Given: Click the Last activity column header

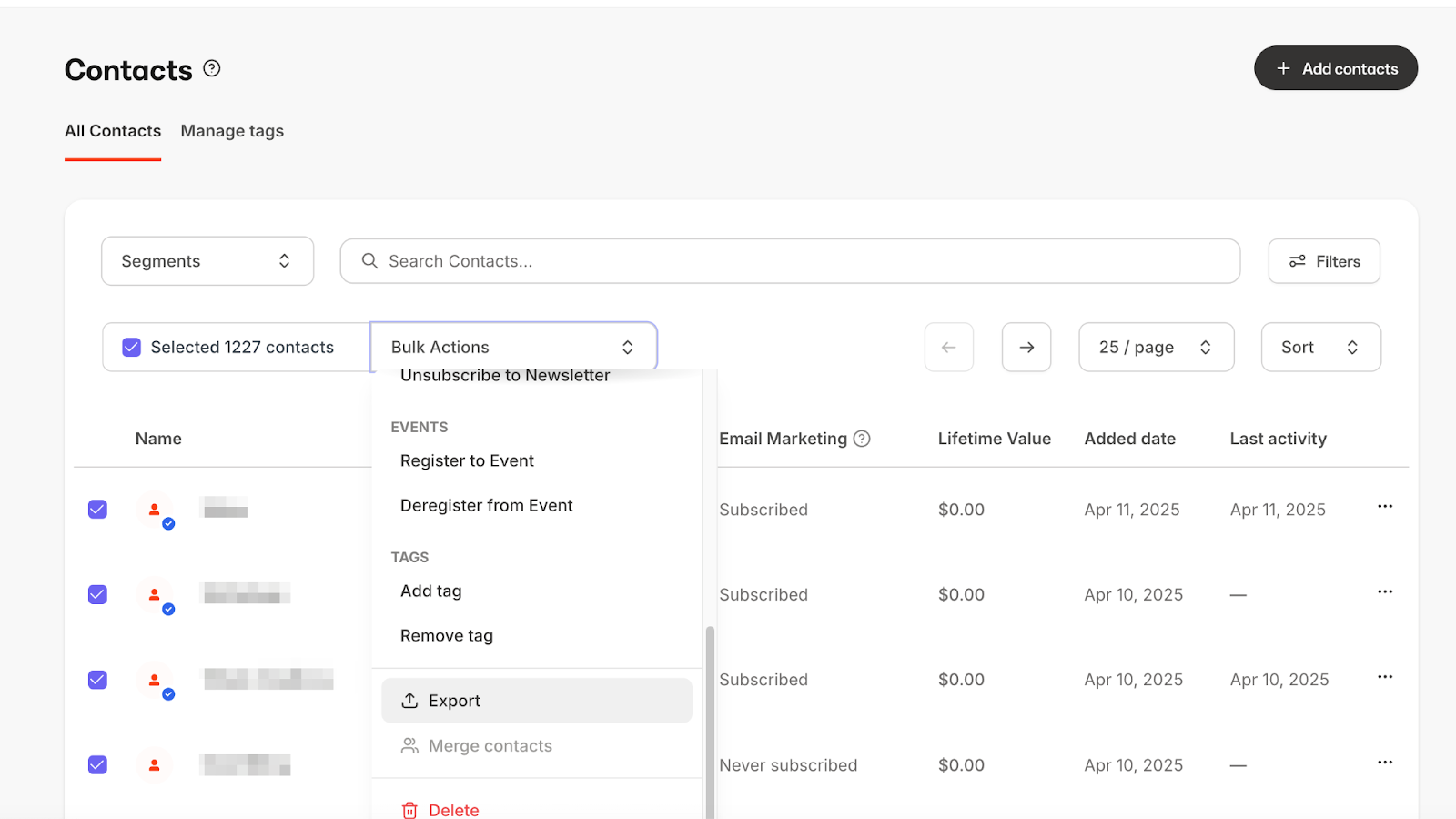Looking at the screenshot, I should (1279, 439).
